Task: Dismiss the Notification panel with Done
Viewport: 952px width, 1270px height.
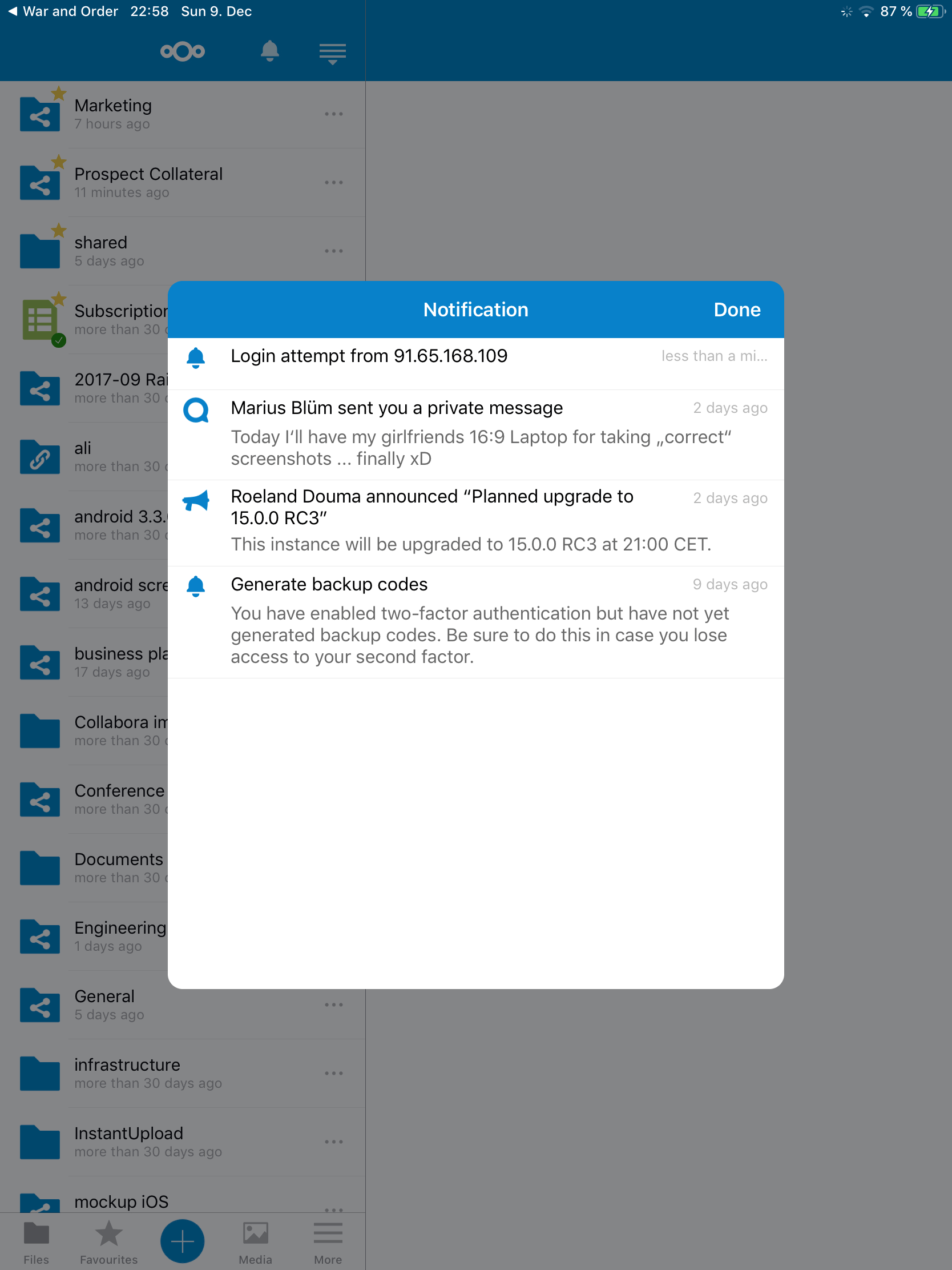Action: [x=737, y=310]
